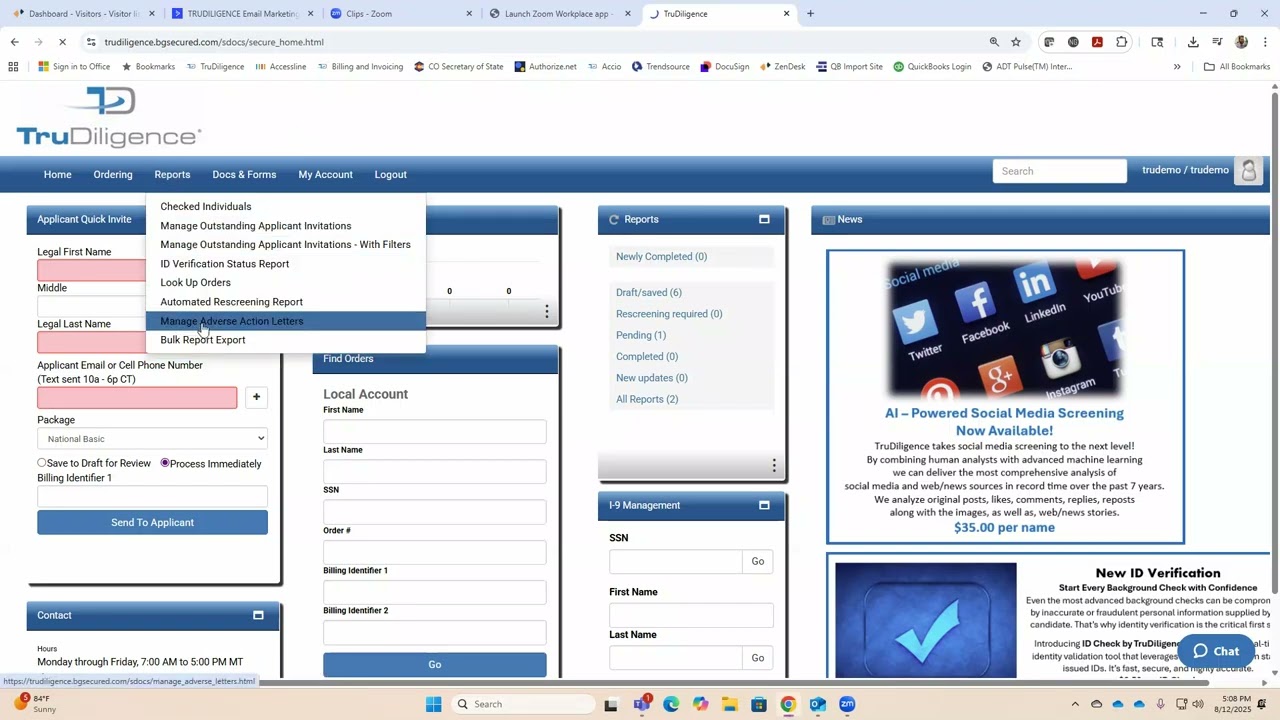The height and width of the screenshot is (720, 1280).
Task: View site information for trudiligence.bgsecured.com
Action: tap(91, 42)
